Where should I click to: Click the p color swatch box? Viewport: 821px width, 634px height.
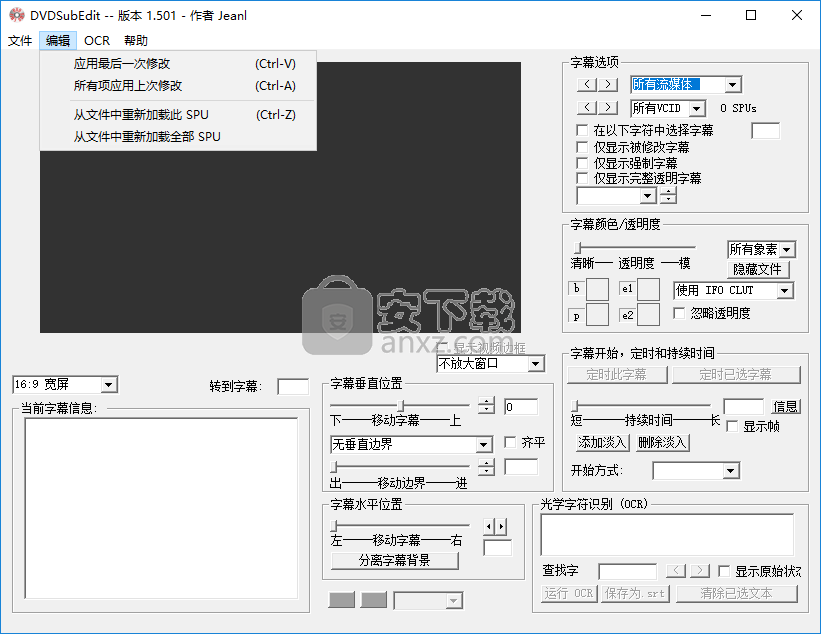(597, 315)
